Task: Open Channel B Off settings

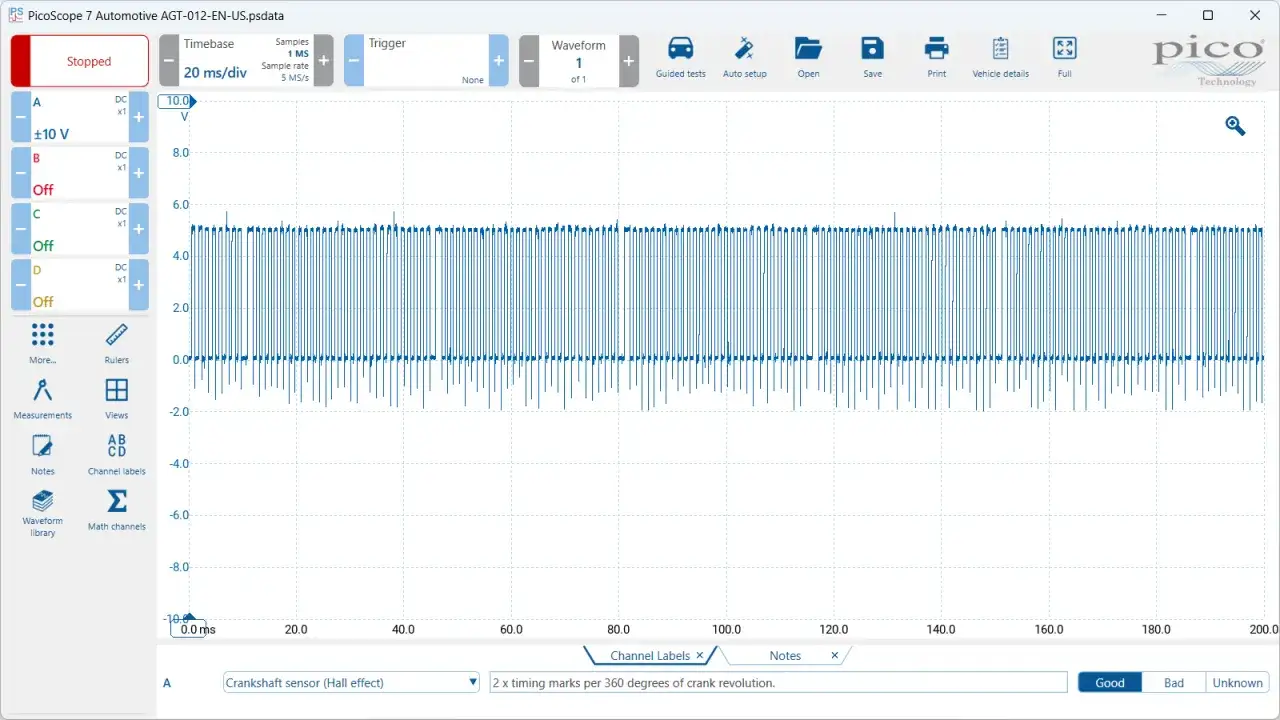Action: click(80, 173)
